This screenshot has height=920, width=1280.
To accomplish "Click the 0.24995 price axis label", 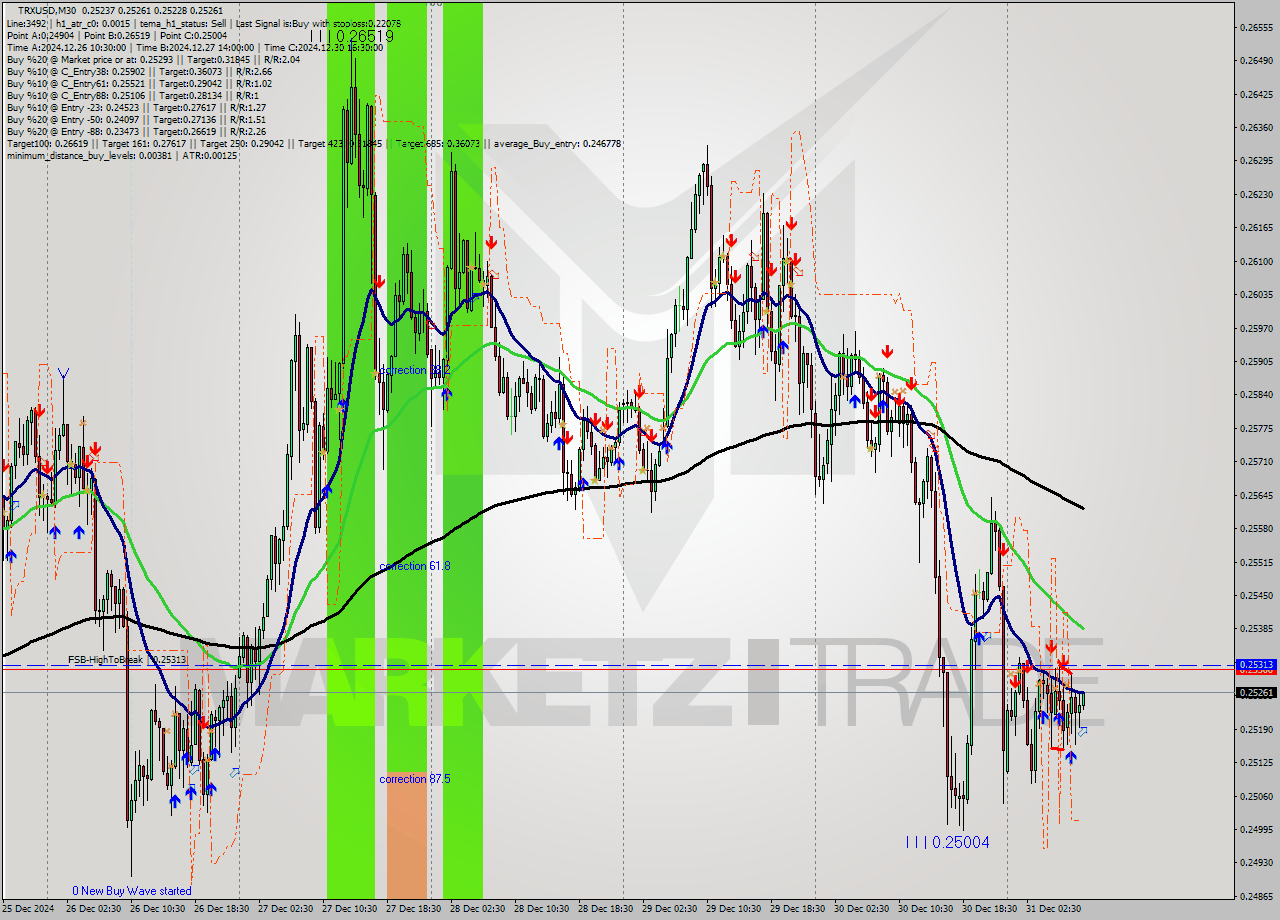I will pos(1256,829).
